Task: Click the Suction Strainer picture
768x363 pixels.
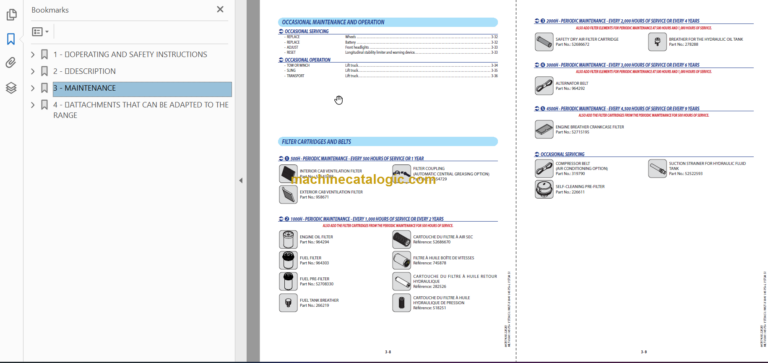Action: pyautogui.click(x=657, y=168)
